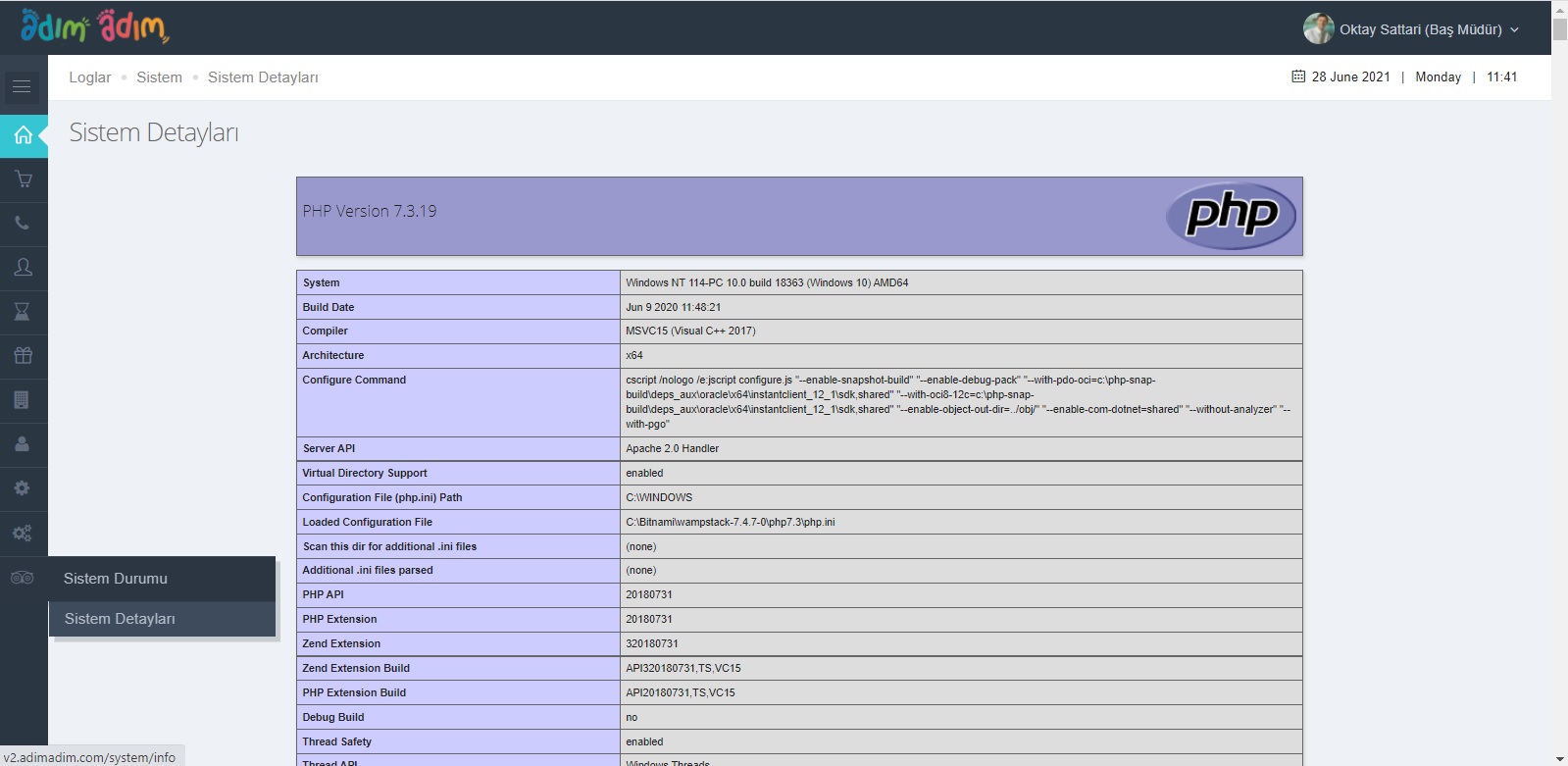Select the solid person sidebar icon
The width and height of the screenshot is (1568, 766).
[23, 444]
